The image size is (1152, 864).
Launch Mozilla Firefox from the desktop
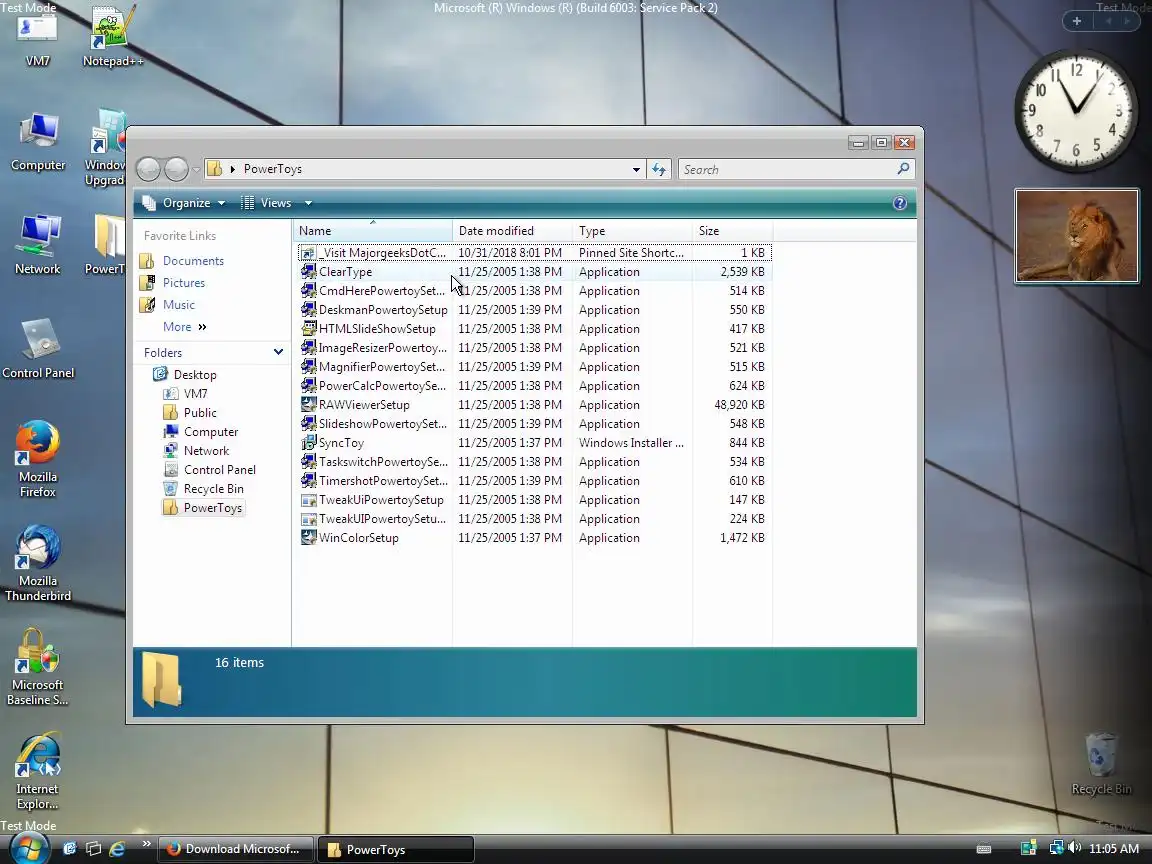click(x=37, y=458)
